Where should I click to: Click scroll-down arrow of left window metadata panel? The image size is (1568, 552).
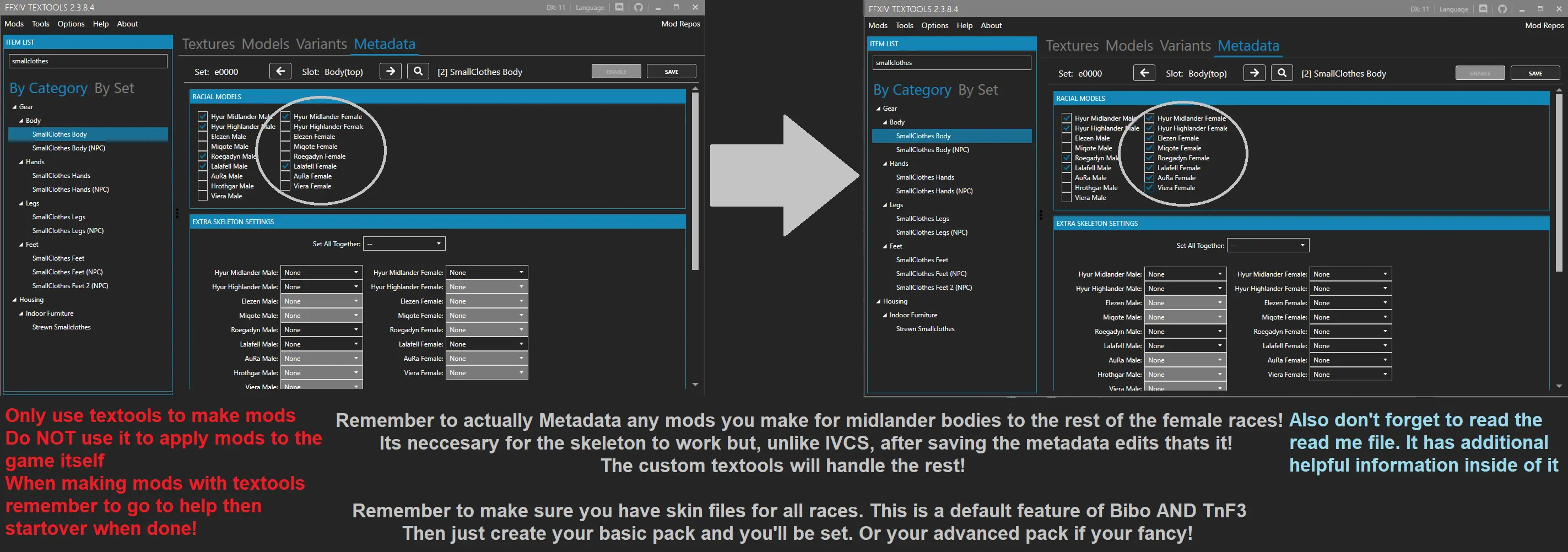695,385
